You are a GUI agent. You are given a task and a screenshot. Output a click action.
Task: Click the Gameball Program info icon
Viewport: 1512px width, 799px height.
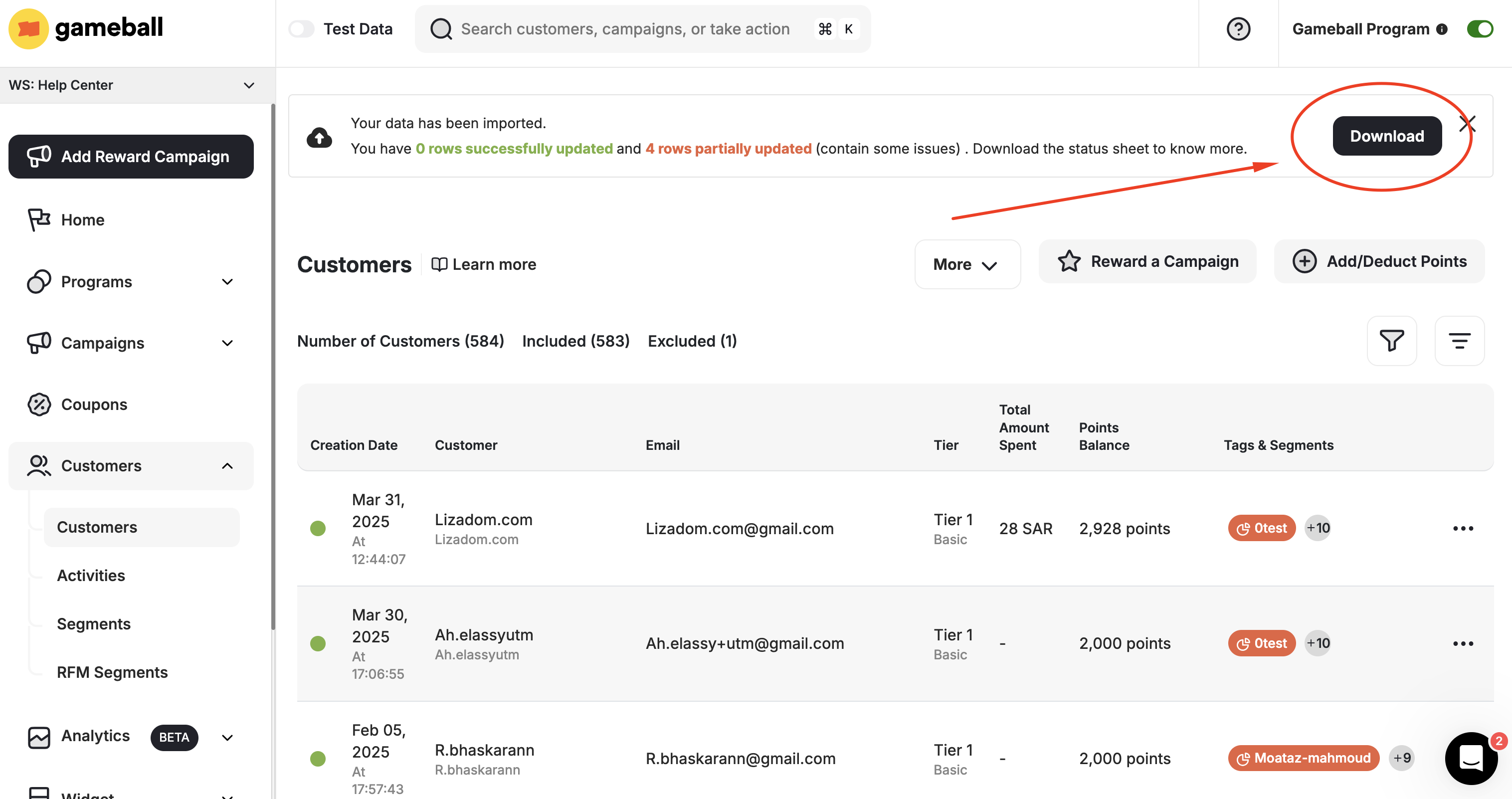pyautogui.click(x=1442, y=29)
